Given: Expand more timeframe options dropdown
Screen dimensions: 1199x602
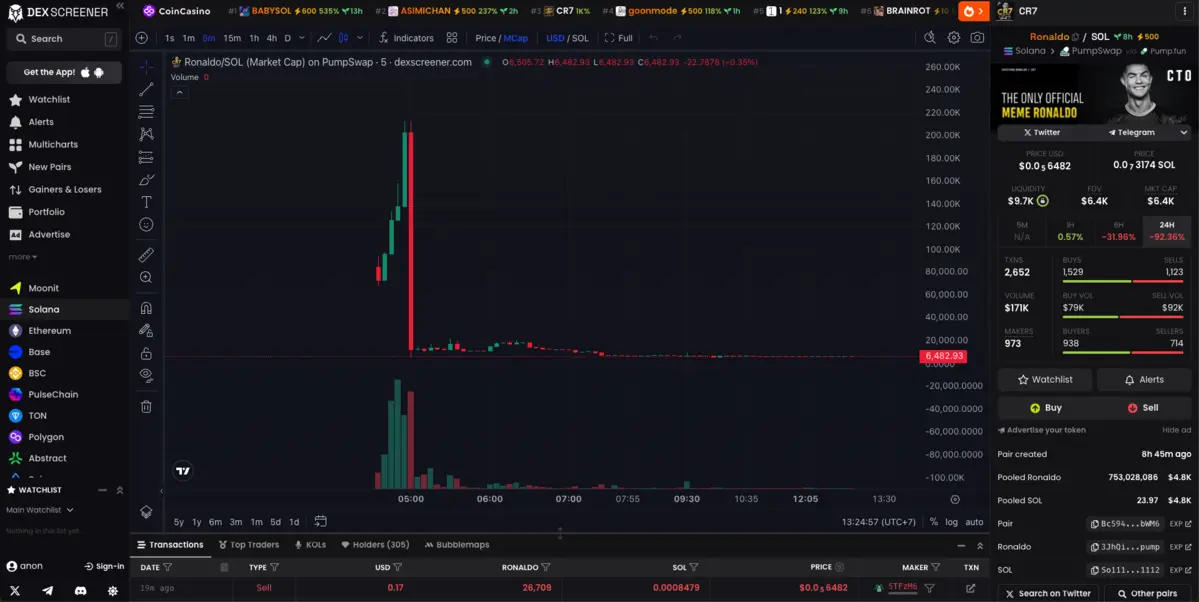Looking at the screenshot, I should [x=302, y=37].
